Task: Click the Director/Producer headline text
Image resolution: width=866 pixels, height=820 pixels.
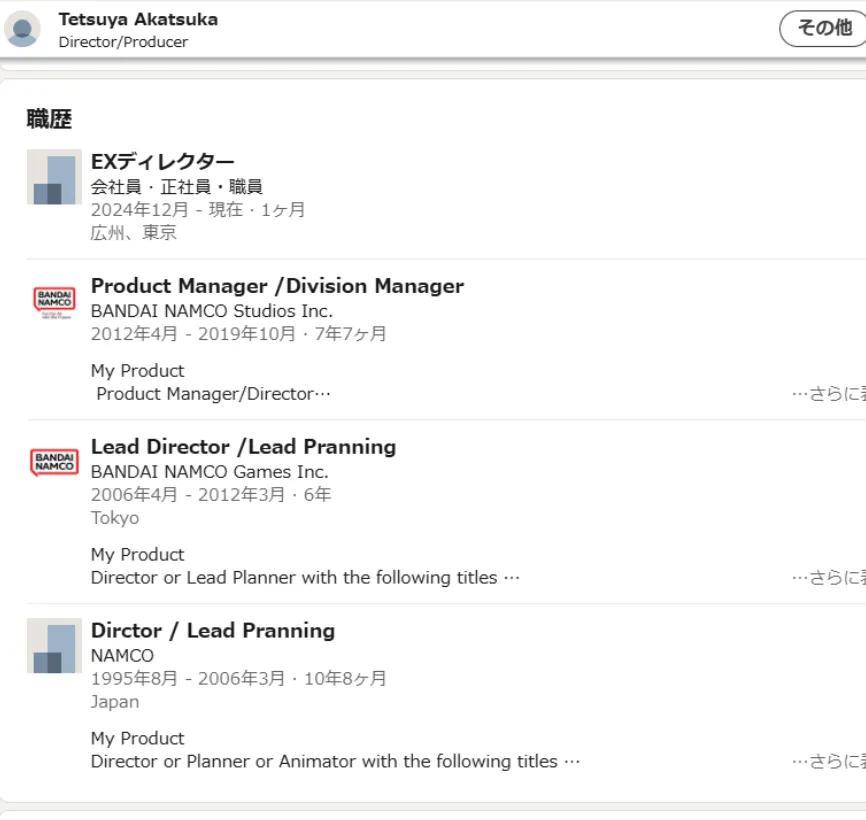Action: [x=123, y=42]
